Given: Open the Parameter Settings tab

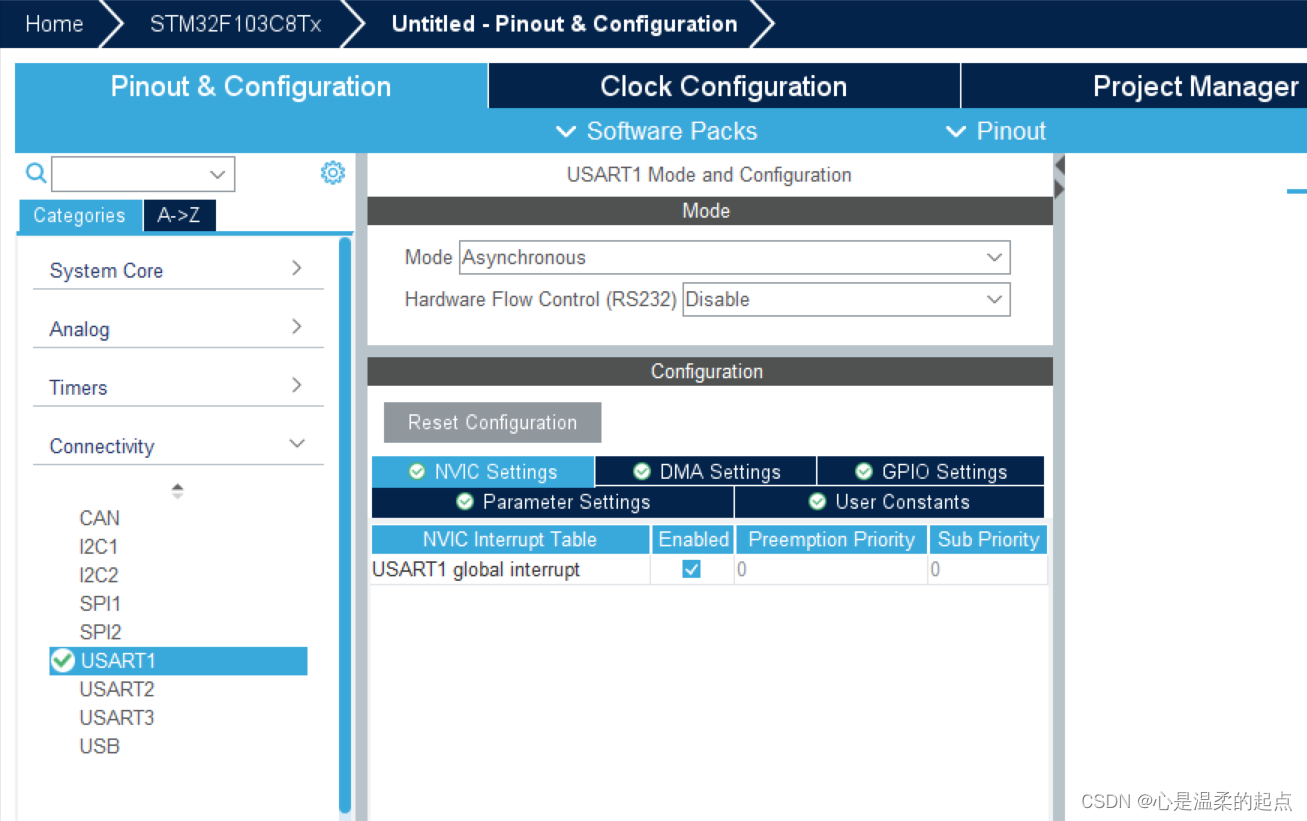Looking at the screenshot, I should pyautogui.click(x=552, y=502).
